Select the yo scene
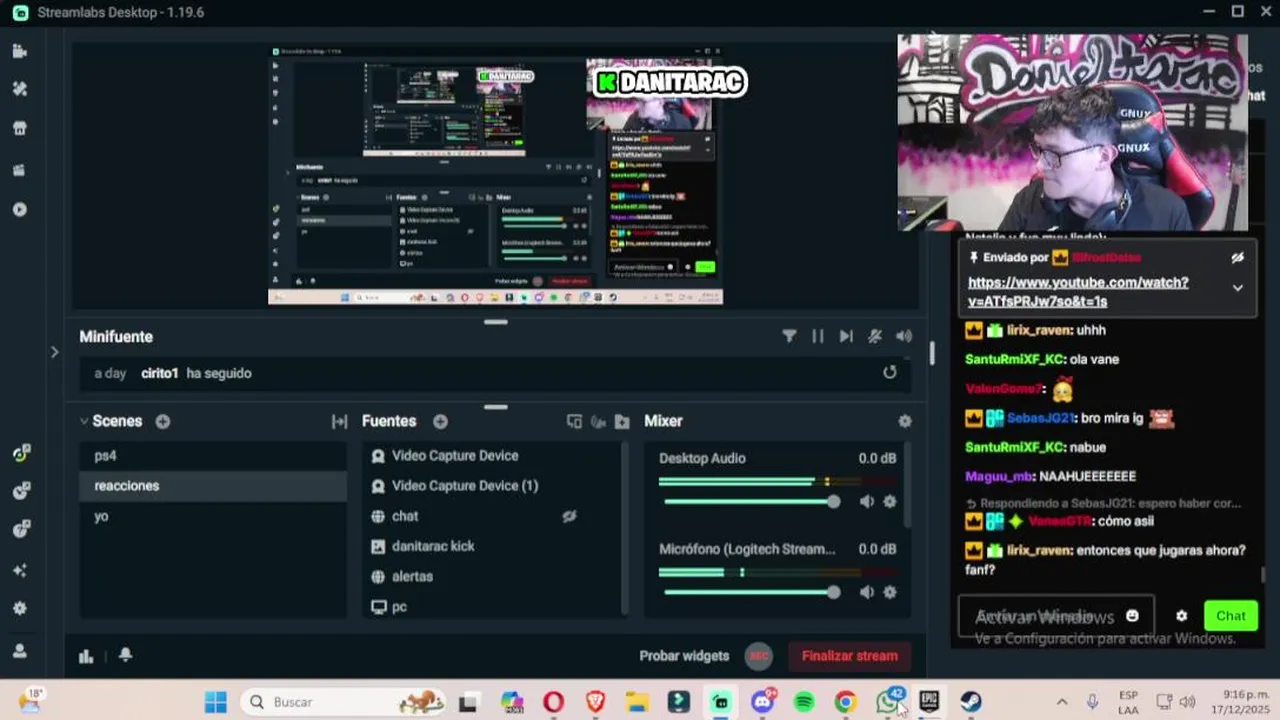Screen dimensions: 1280x720 213,516
